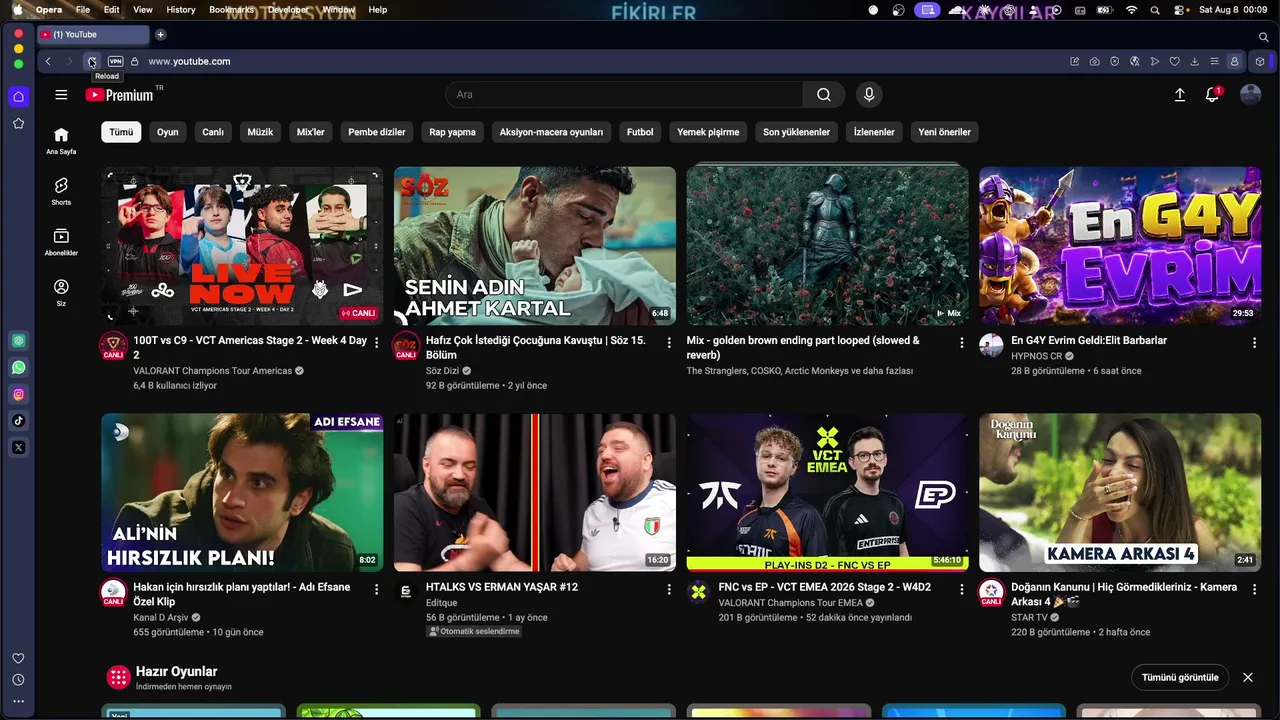
Task: Reload the YouTube page
Action: (x=91, y=61)
